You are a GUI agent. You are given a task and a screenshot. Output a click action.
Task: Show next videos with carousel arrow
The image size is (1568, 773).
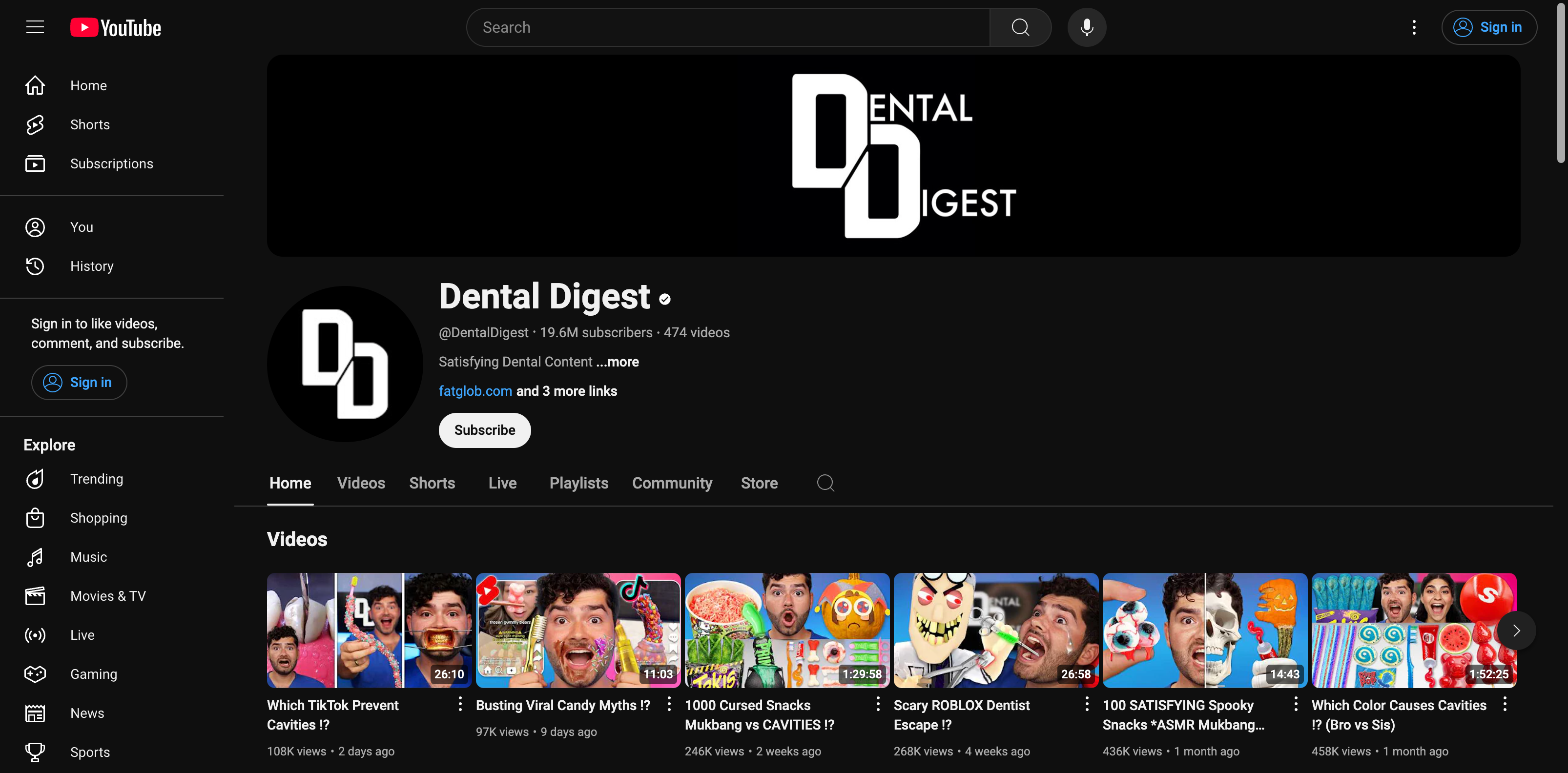(1516, 631)
